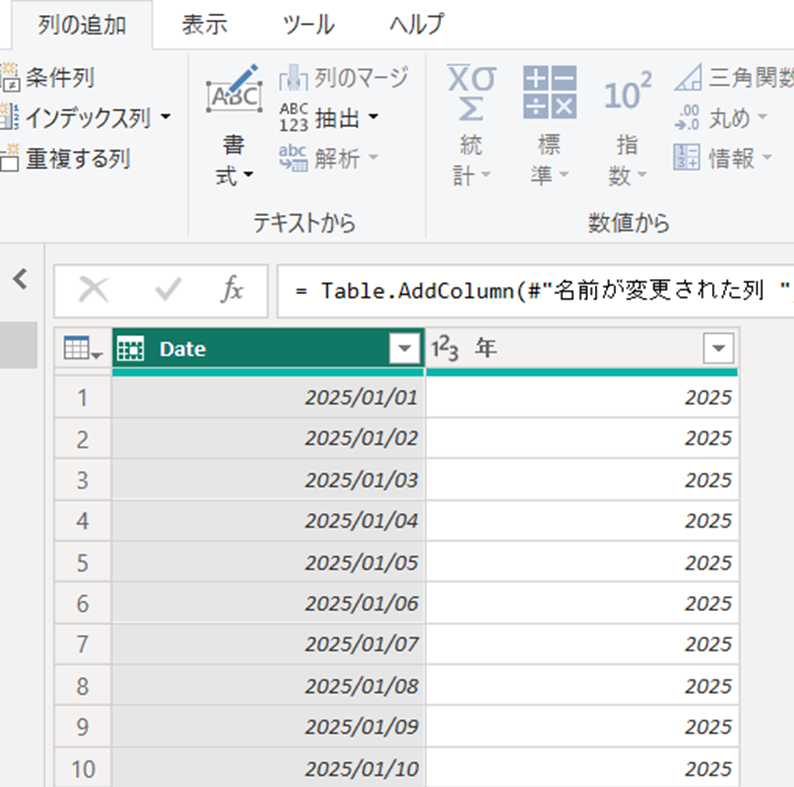This screenshot has width=794, height=787.
Task: Open the Date column filter dropdown
Action: point(405,349)
